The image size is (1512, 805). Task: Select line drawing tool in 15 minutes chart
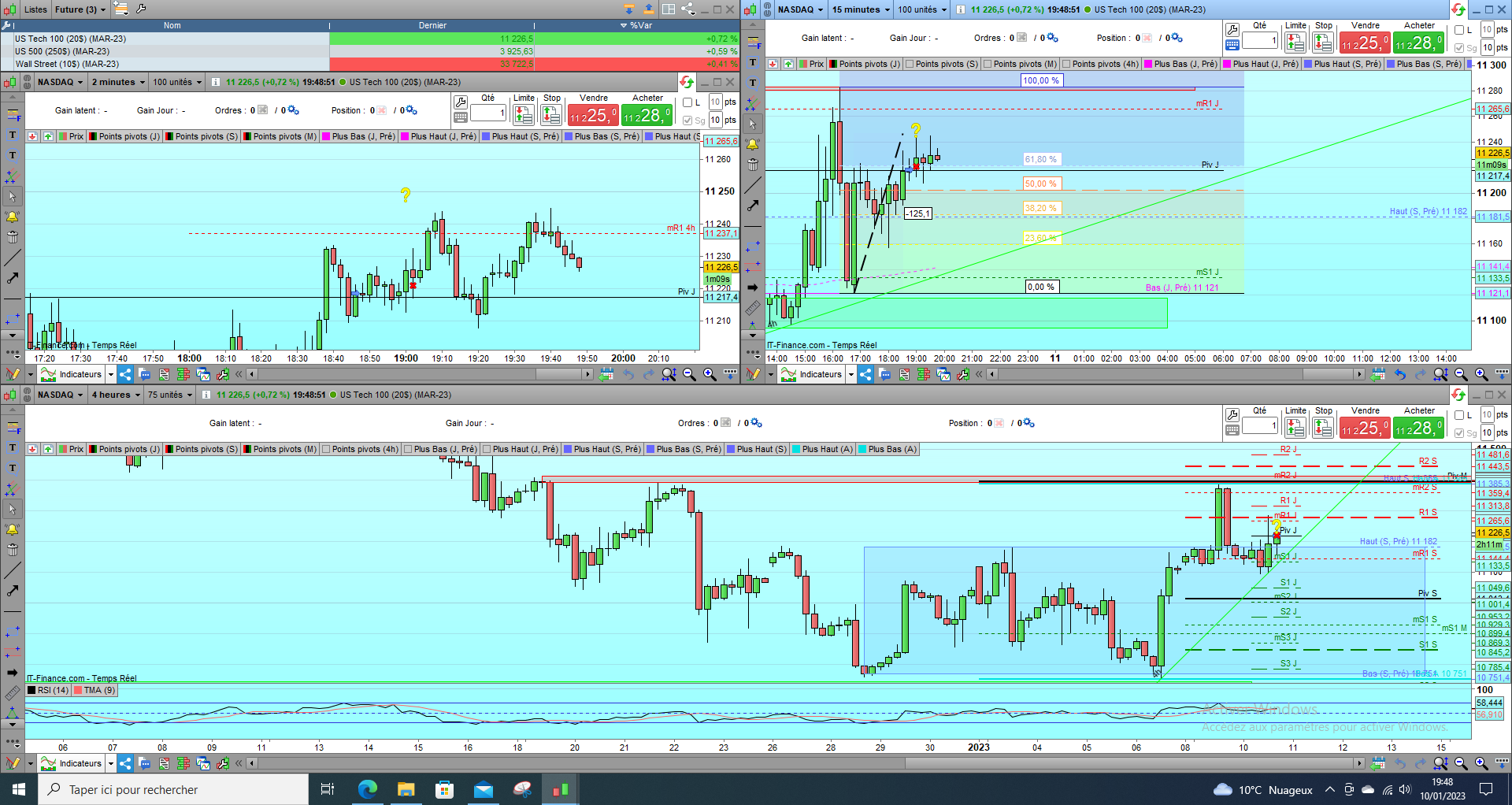pyautogui.click(x=753, y=185)
